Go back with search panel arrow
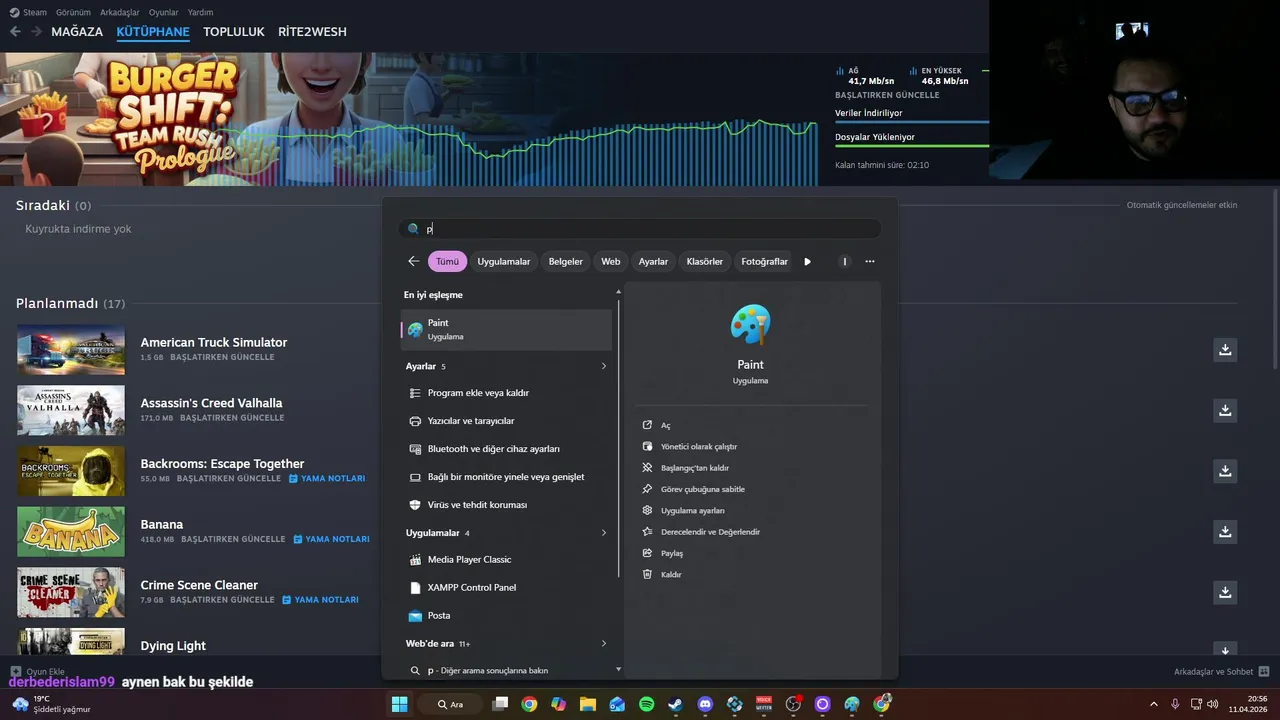Viewport: 1280px width, 720px height. [413, 261]
